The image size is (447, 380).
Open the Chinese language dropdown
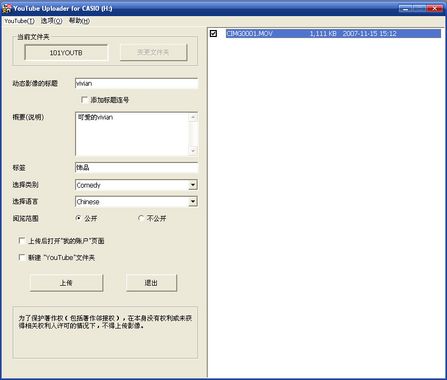193,201
